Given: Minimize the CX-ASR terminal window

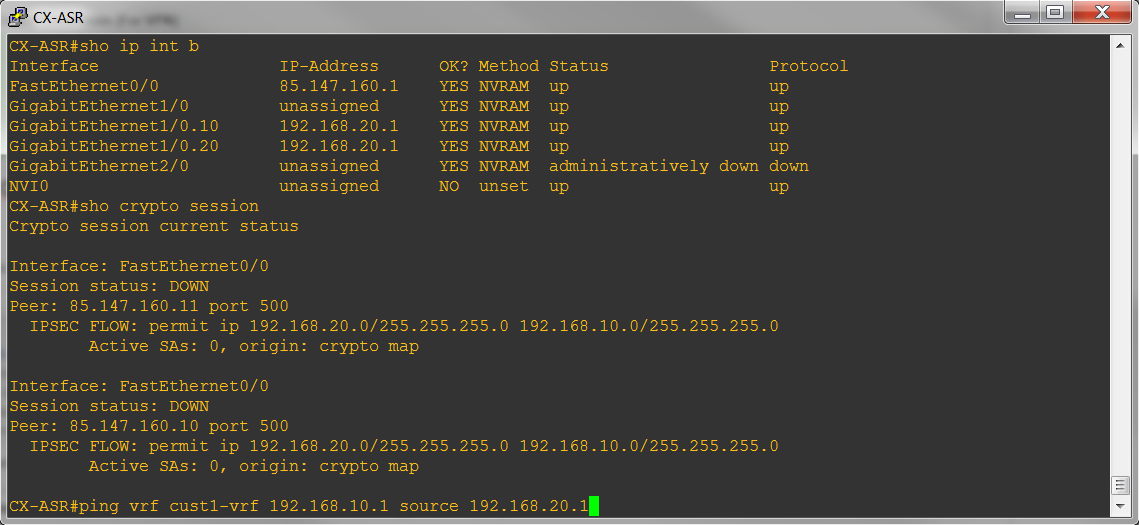Looking at the screenshot, I should pos(1023,13).
